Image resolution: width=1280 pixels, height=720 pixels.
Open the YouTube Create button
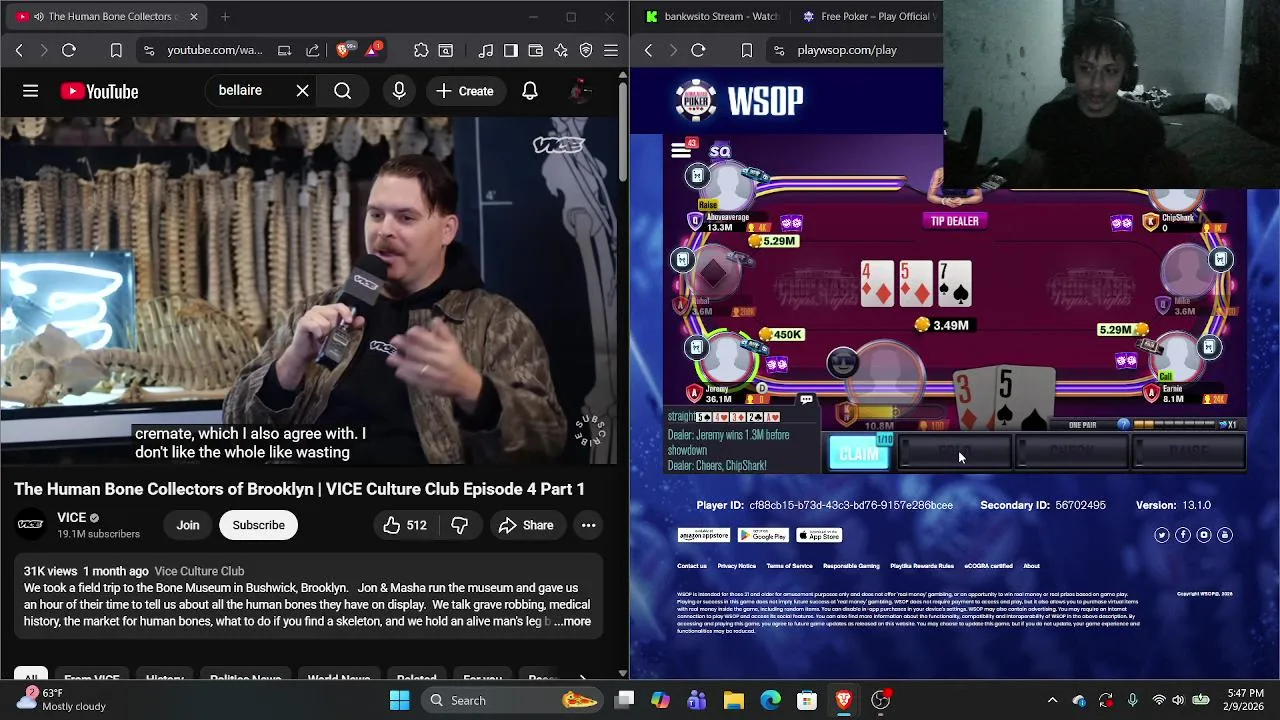point(465,91)
